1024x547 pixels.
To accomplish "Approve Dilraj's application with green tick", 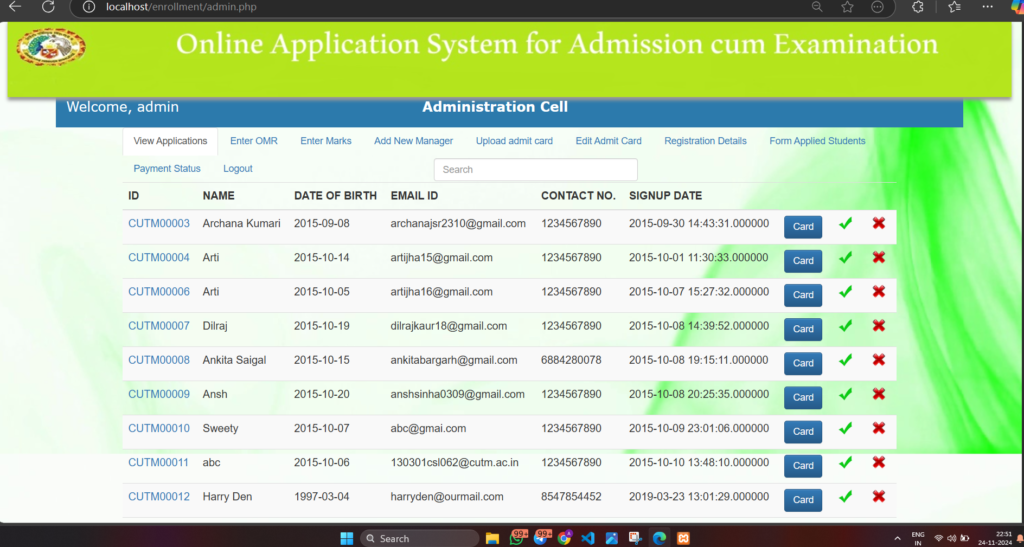I will point(846,325).
